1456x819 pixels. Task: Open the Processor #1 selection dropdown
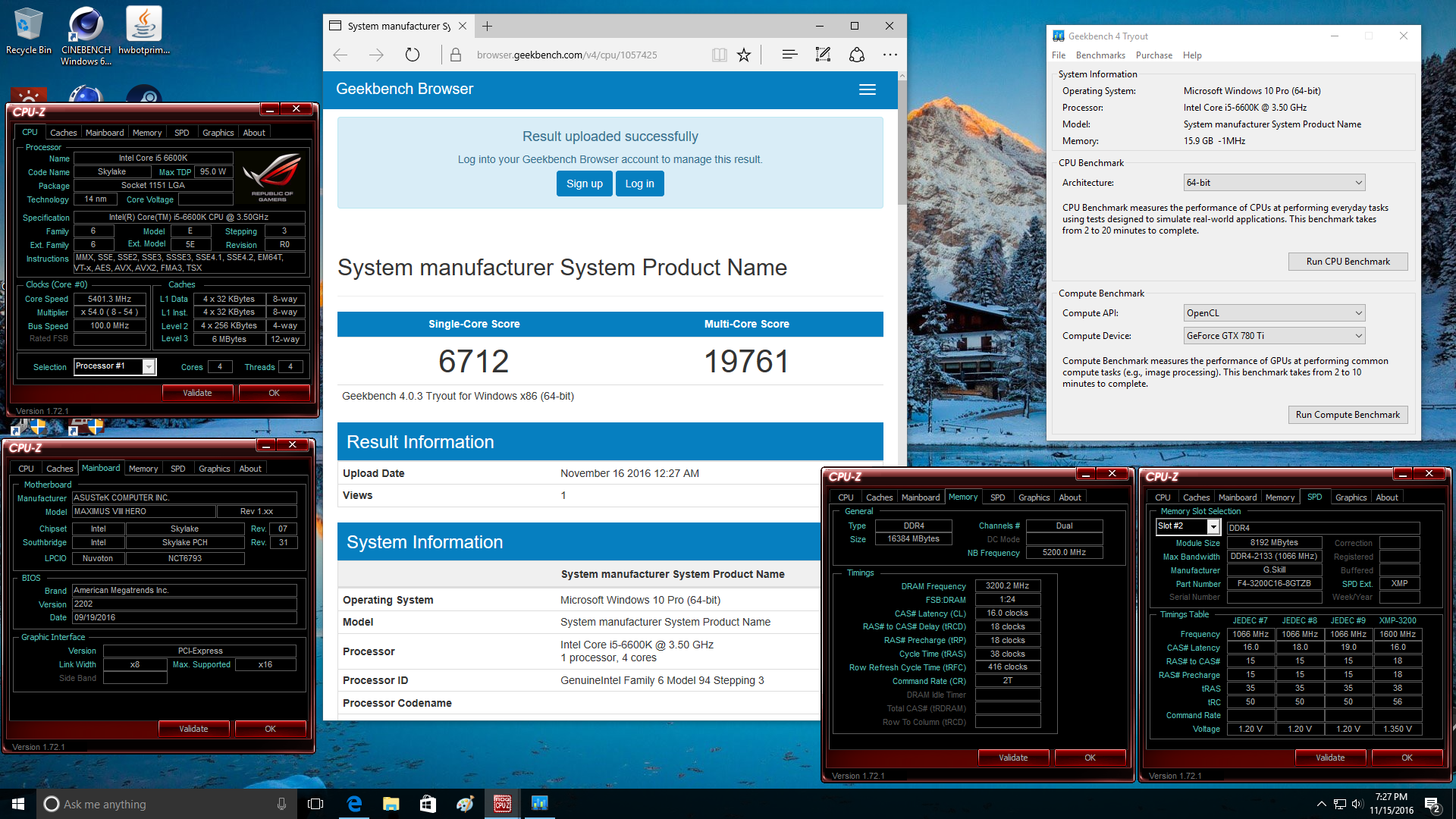[x=115, y=366]
